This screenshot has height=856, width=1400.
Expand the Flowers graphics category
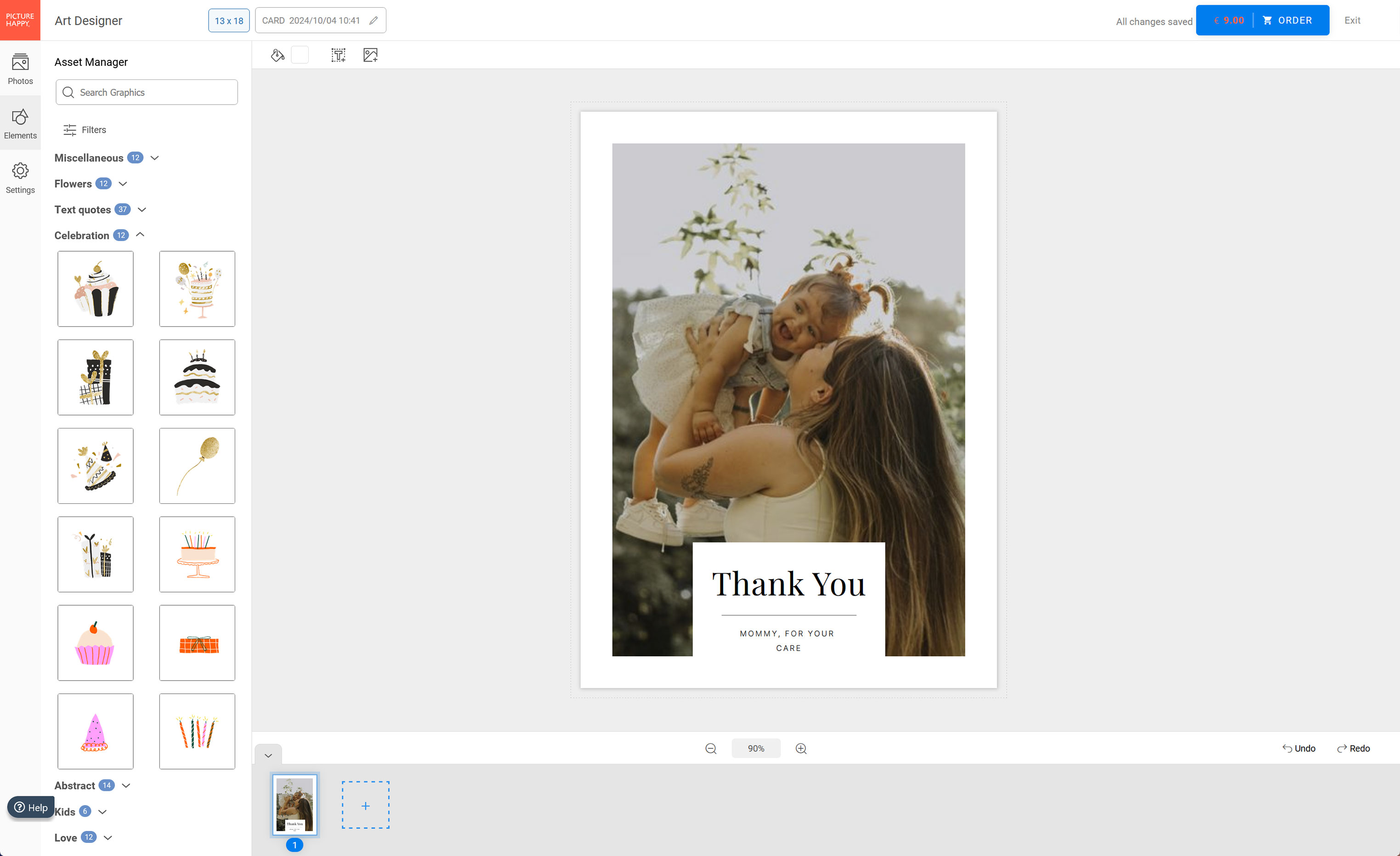(x=123, y=184)
